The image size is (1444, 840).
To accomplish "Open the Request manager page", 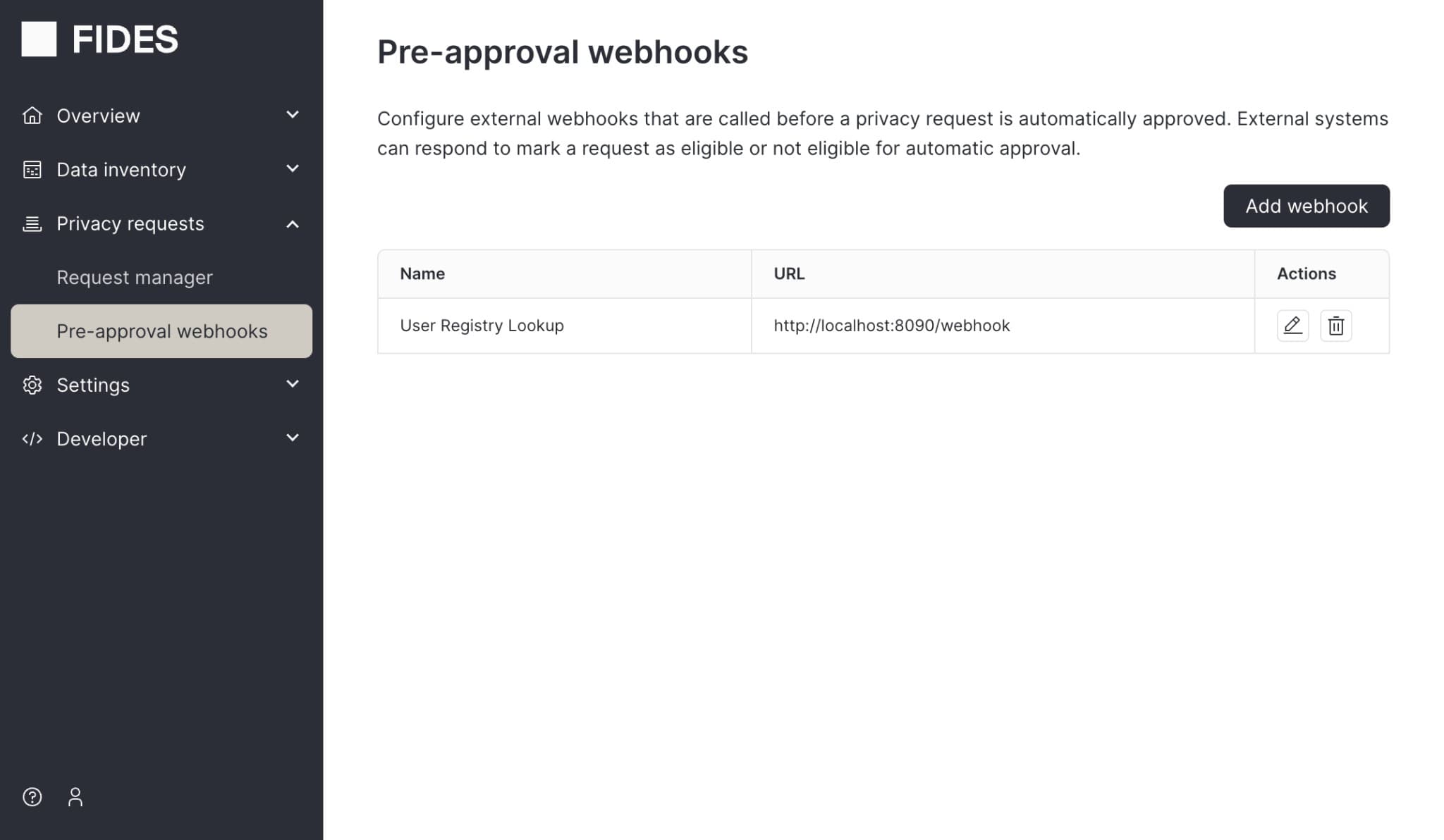I will [x=135, y=277].
